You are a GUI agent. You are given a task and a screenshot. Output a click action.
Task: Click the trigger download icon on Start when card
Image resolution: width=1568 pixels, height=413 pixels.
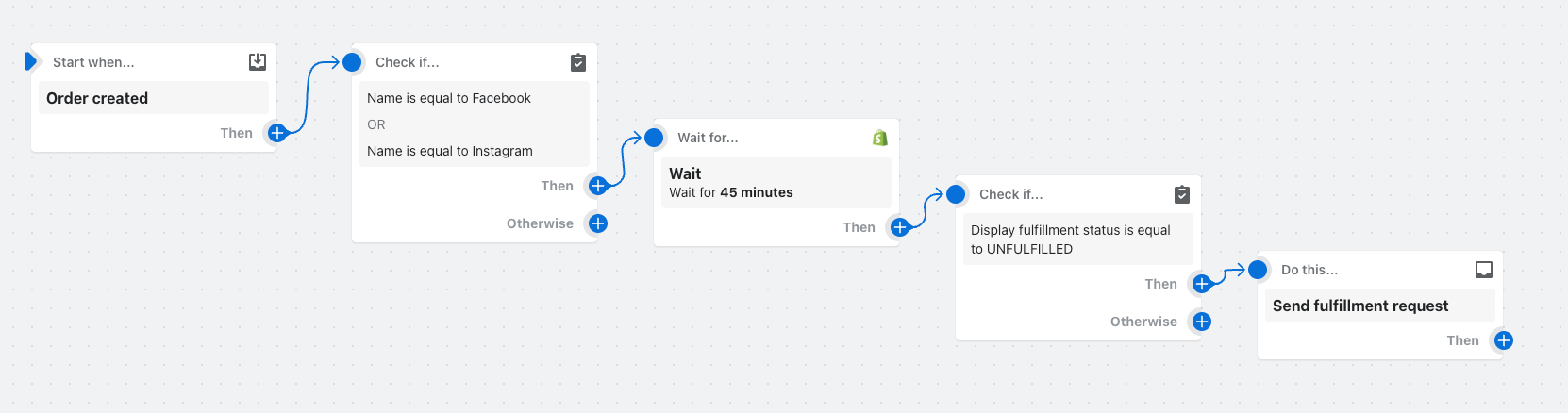tap(257, 62)
